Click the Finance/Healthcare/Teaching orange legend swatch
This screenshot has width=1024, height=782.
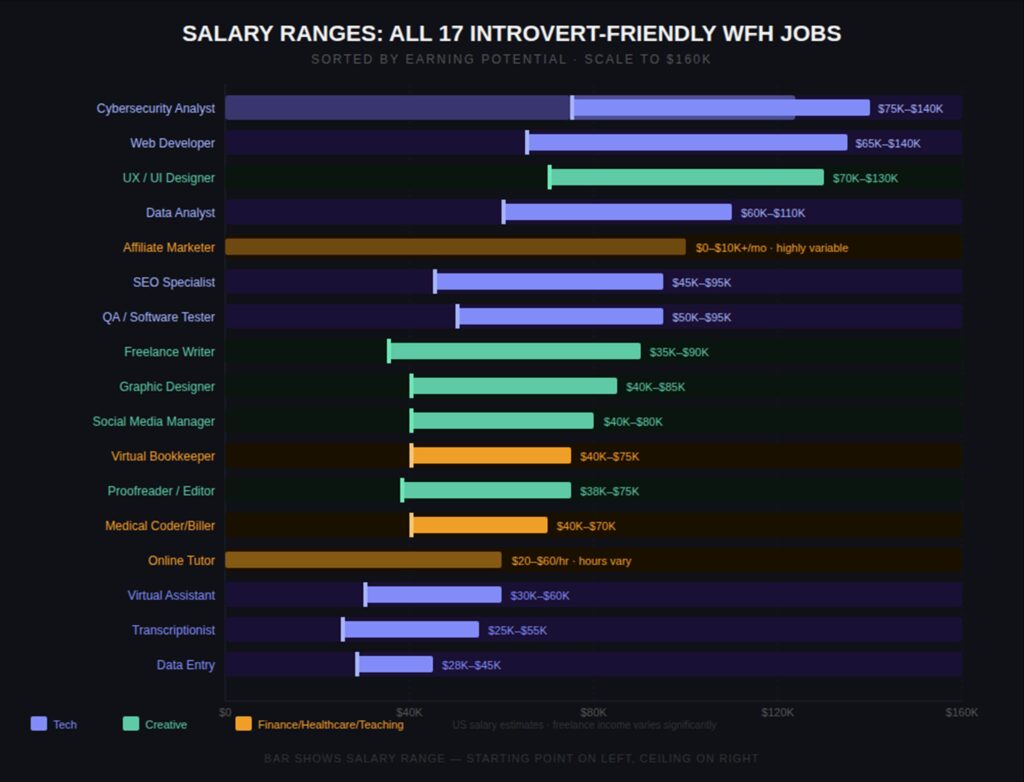pos(243,724)
